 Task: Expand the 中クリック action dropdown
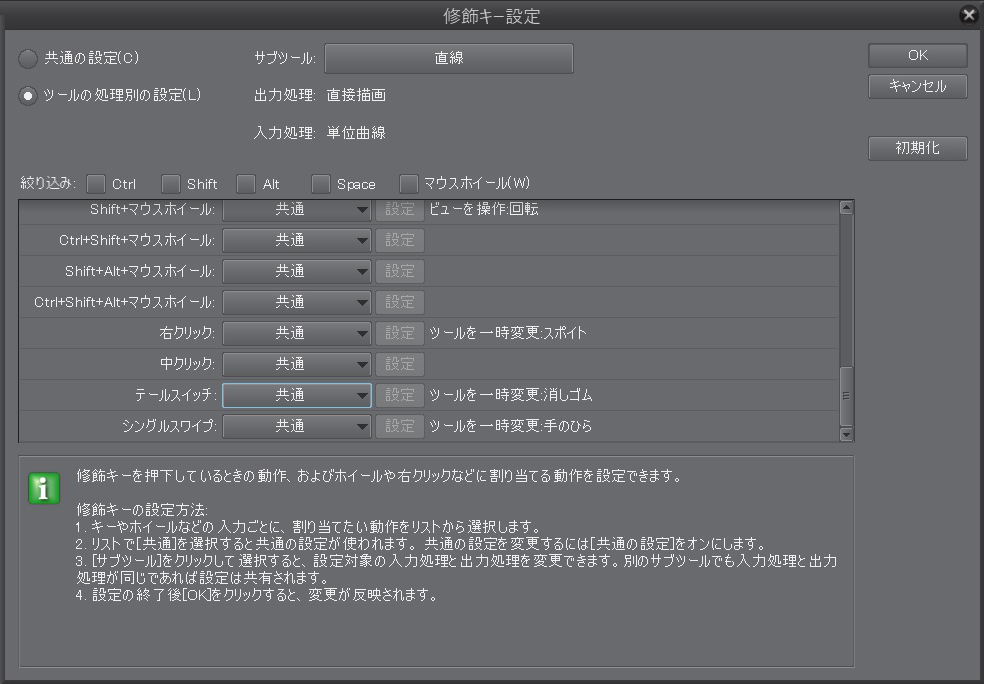coord(296,364)
